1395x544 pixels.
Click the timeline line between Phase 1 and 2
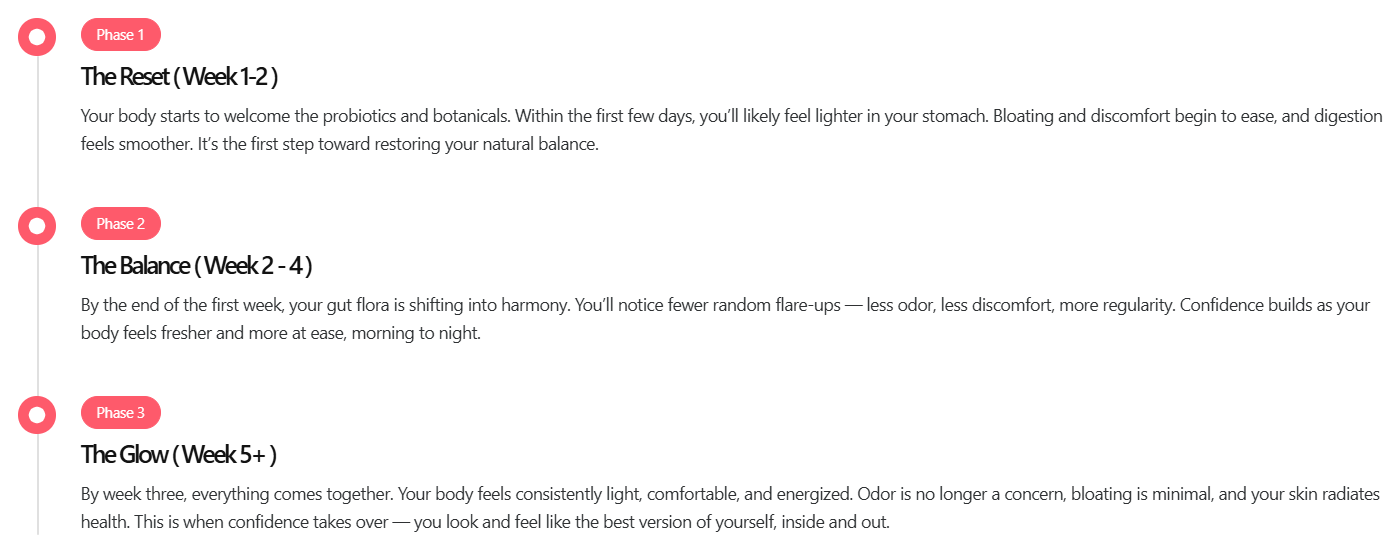click(x=37, y=130)
